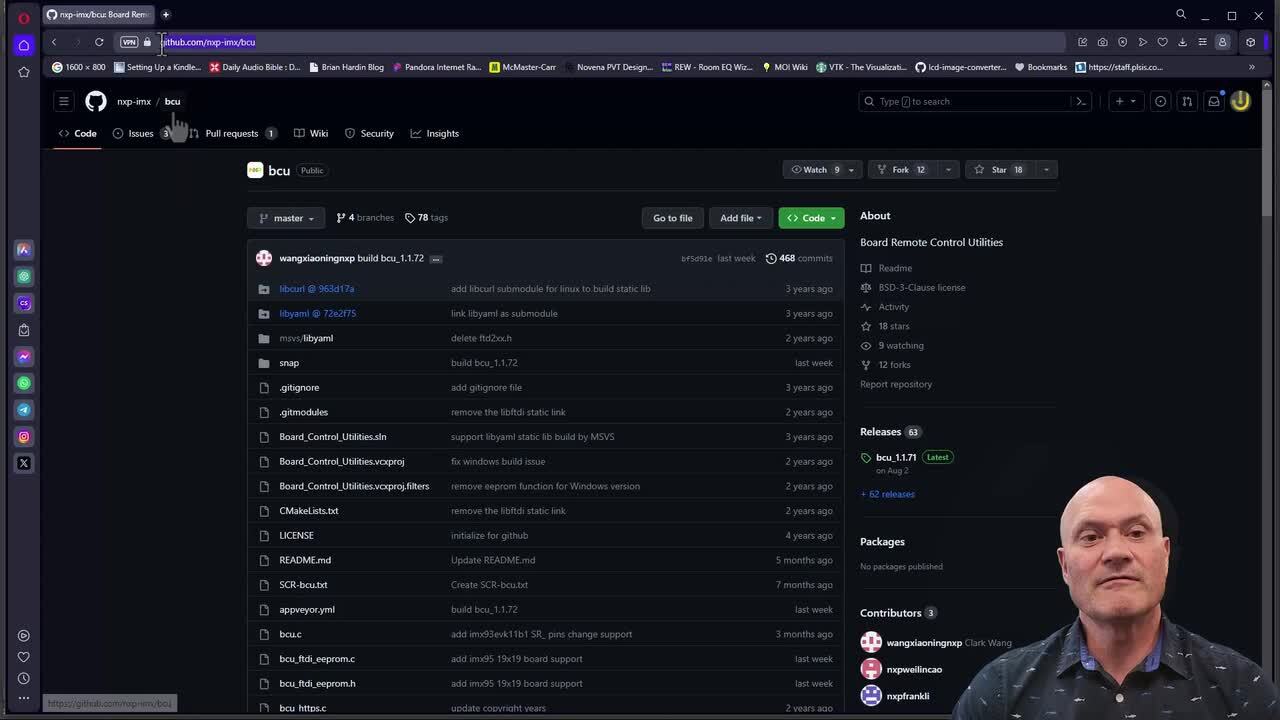The image size is (1280, 720).
Task: Open the snap folder
Action: 289,363
